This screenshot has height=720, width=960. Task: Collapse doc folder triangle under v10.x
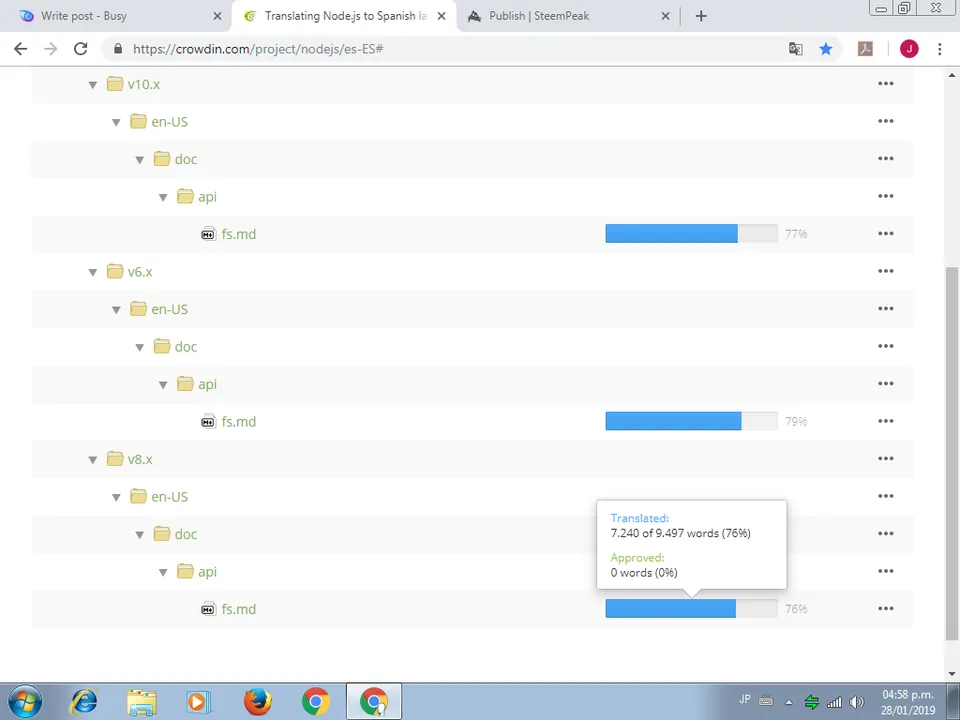(x=140, y=160)
